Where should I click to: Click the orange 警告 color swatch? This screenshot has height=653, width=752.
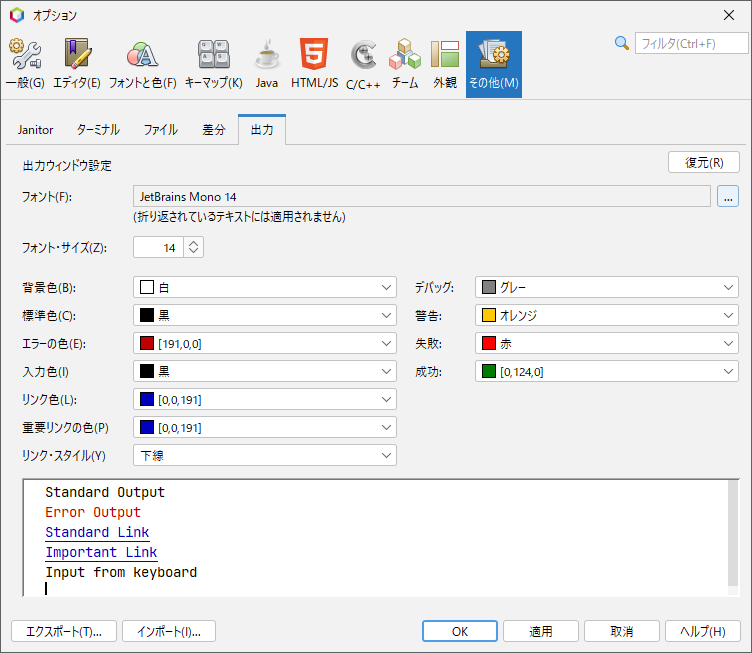pyautogui.click(x=489, y=315)
